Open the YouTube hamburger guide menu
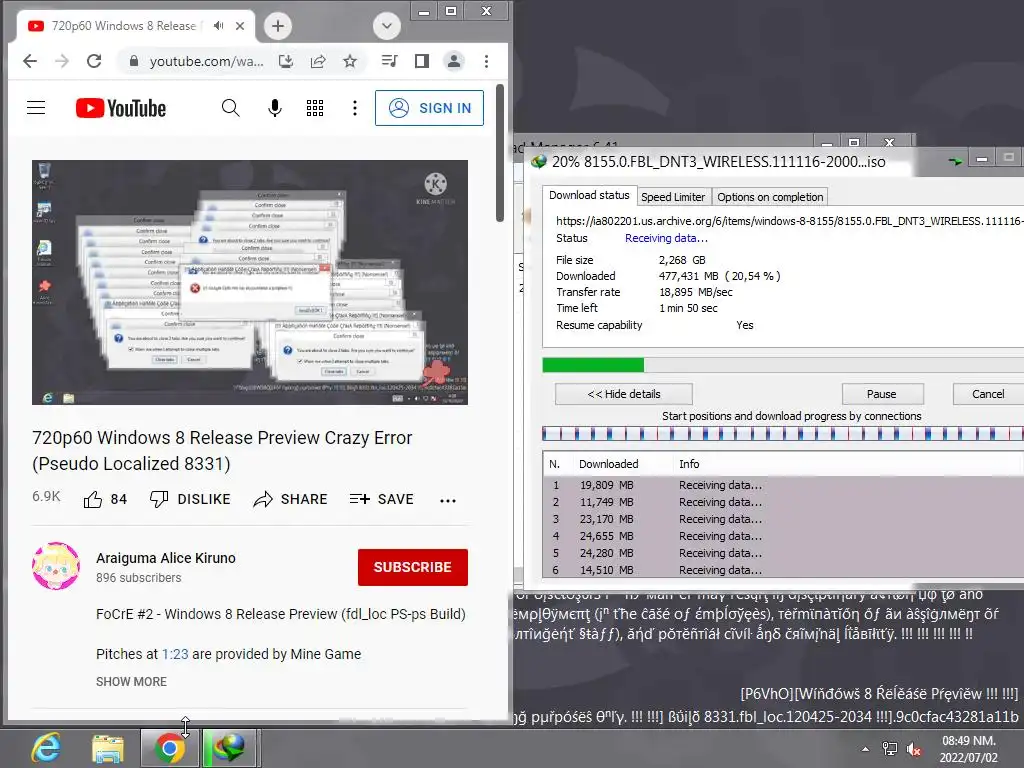 point(36,108)
